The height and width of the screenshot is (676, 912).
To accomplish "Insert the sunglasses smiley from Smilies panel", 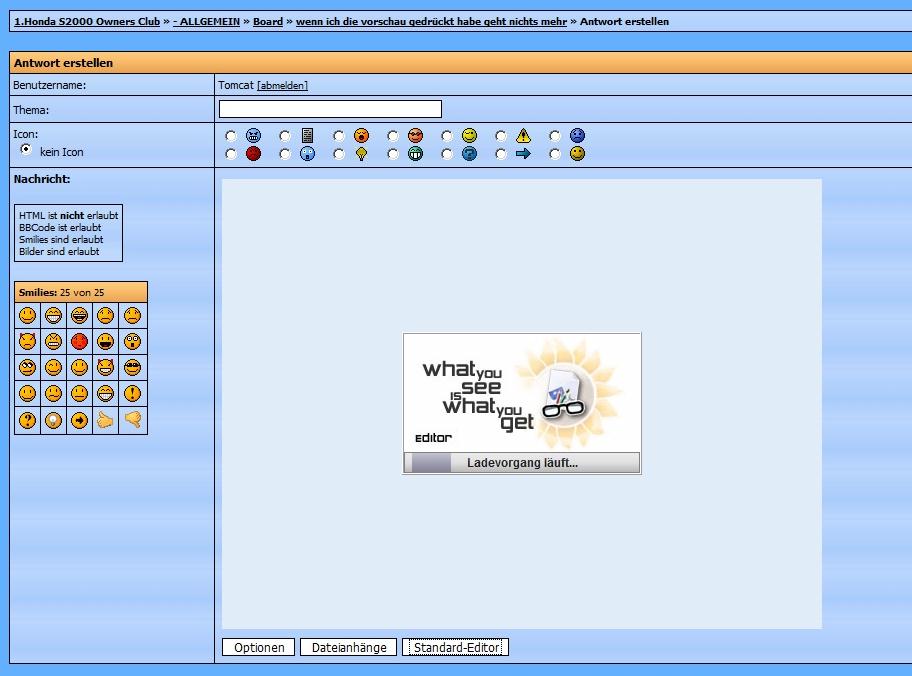I will (x=132, y=368).
